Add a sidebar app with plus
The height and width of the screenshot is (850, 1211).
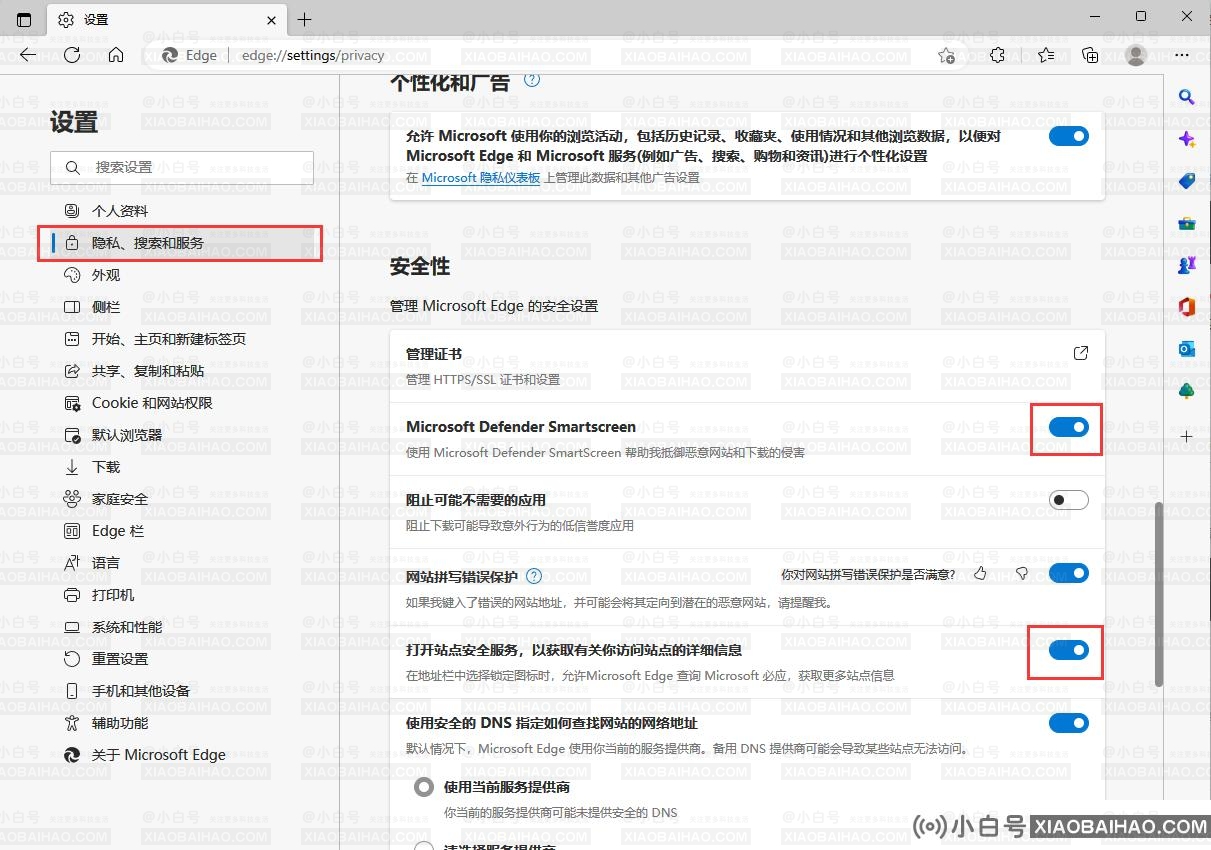point(1187,437)
